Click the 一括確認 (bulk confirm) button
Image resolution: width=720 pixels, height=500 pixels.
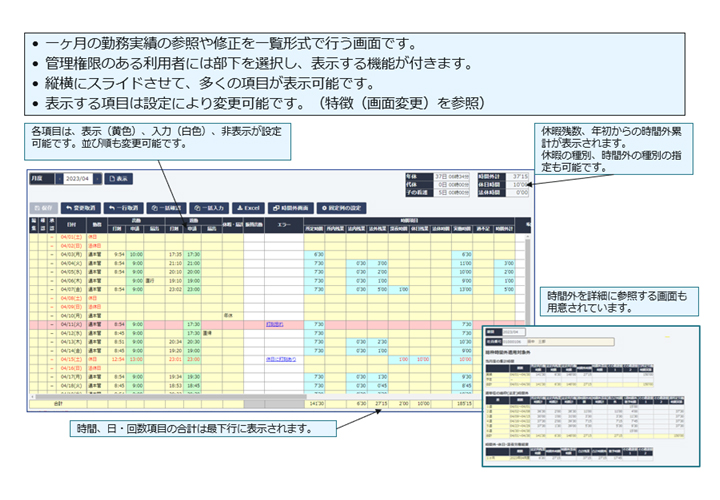[x=166, y=208]
